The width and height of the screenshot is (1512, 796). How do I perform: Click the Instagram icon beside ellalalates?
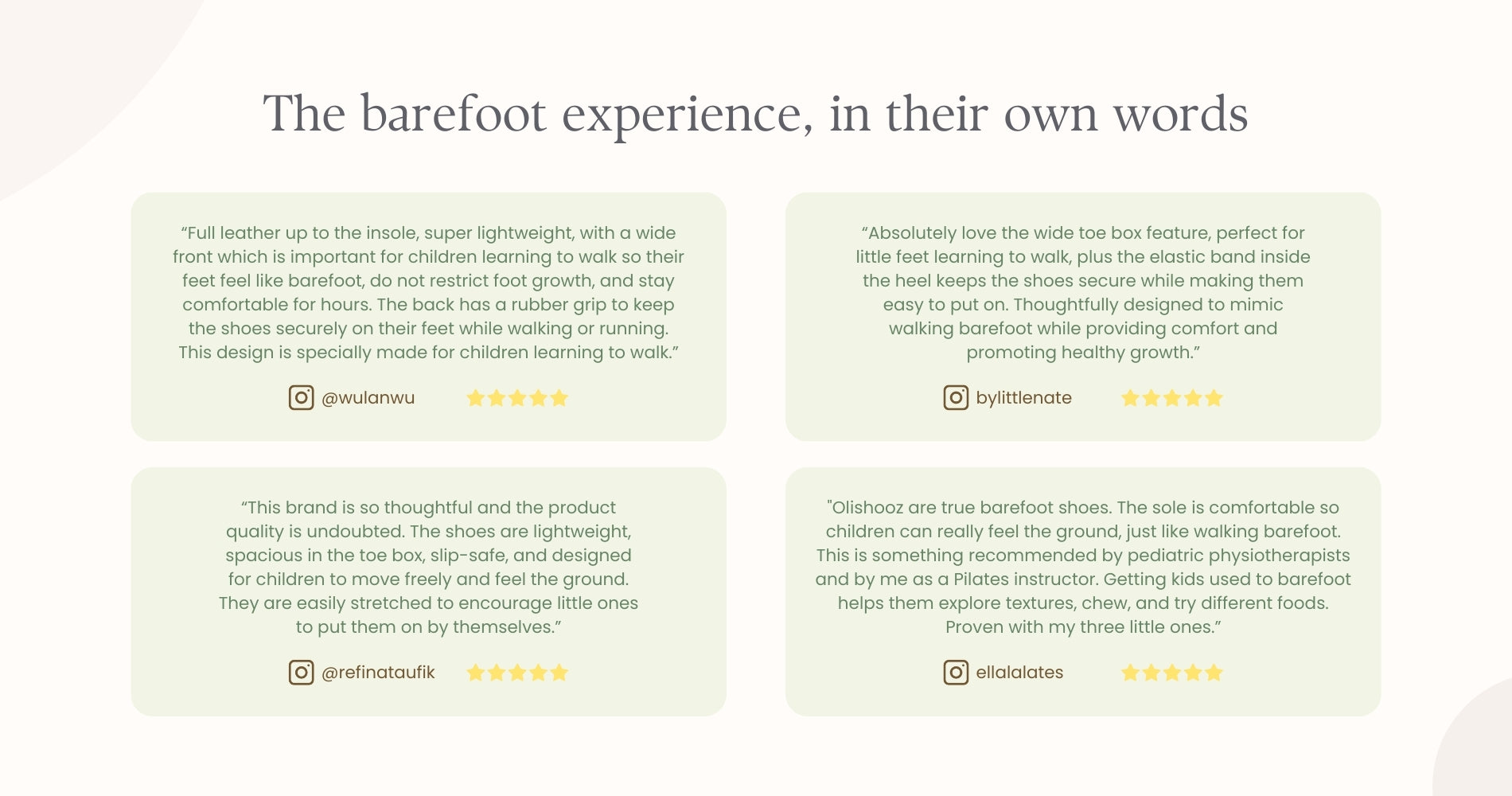click(x=956, y=673)
